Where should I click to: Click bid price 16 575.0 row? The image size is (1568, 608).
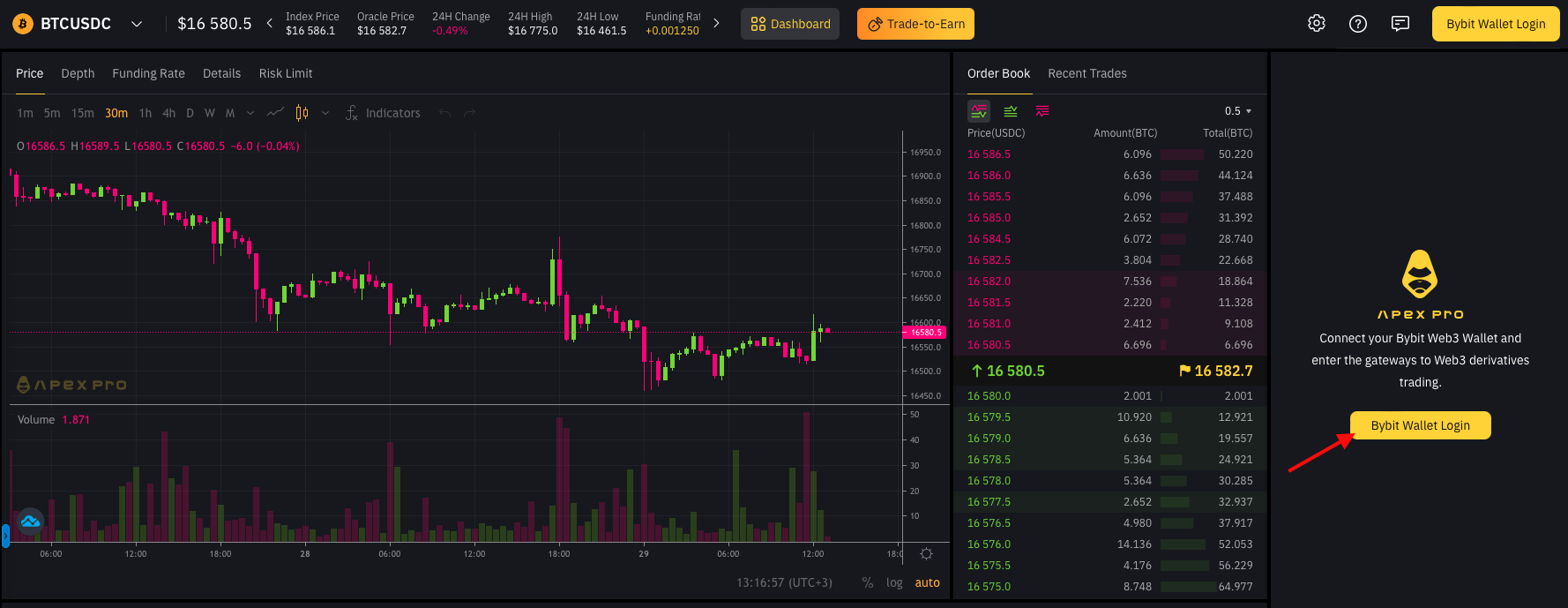tap(1110, 587)
